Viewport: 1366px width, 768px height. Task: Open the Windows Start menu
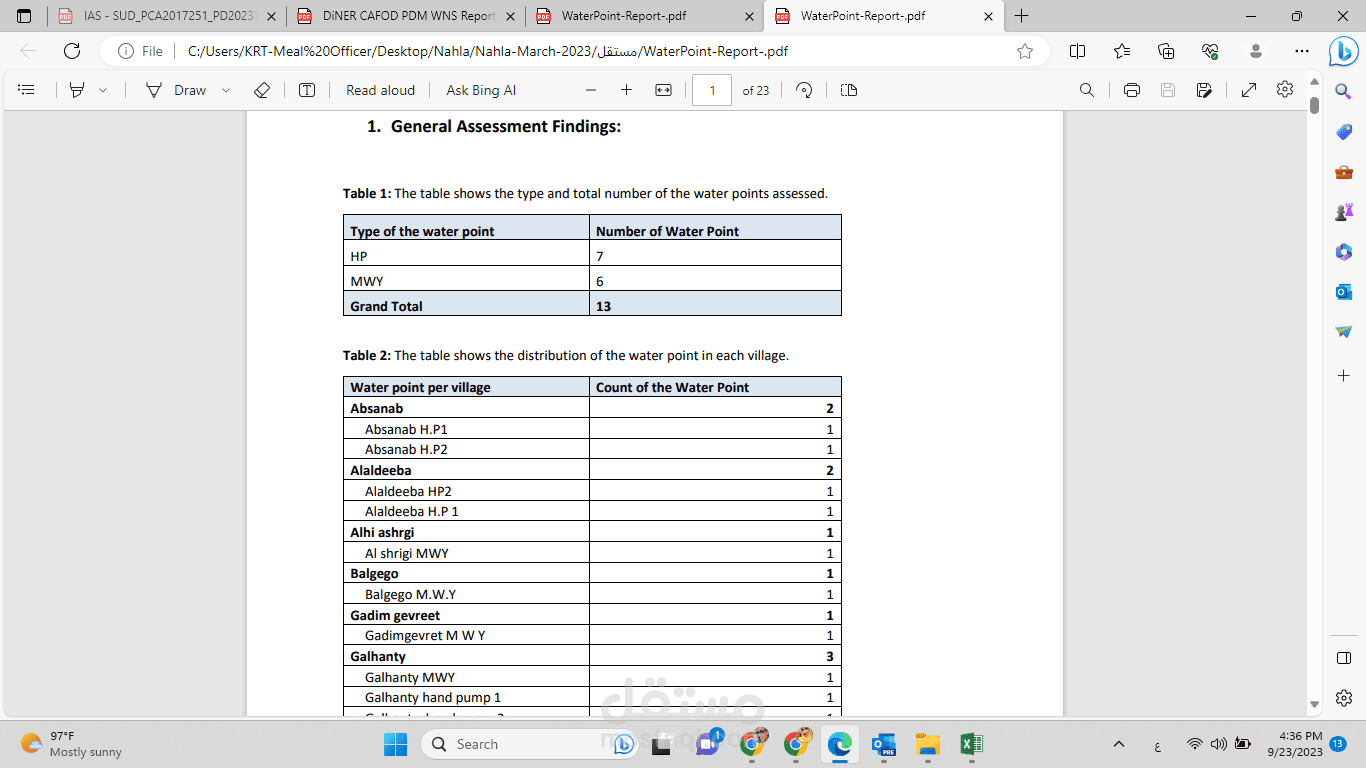tap(396, 744)
